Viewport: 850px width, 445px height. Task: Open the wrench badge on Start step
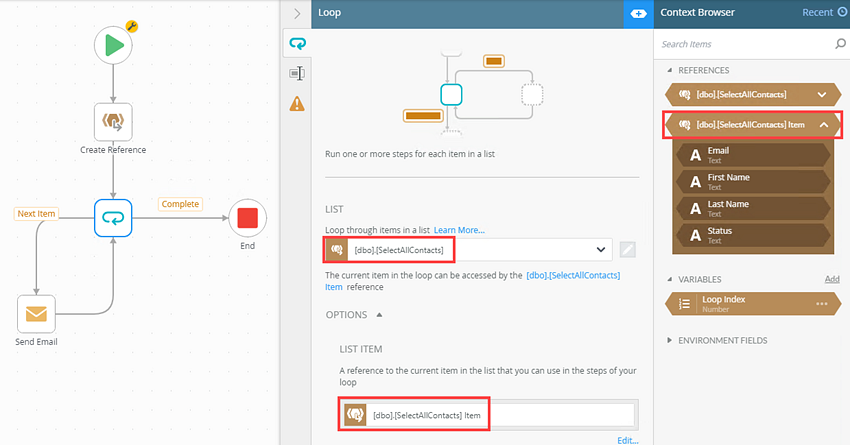[132, 26]
